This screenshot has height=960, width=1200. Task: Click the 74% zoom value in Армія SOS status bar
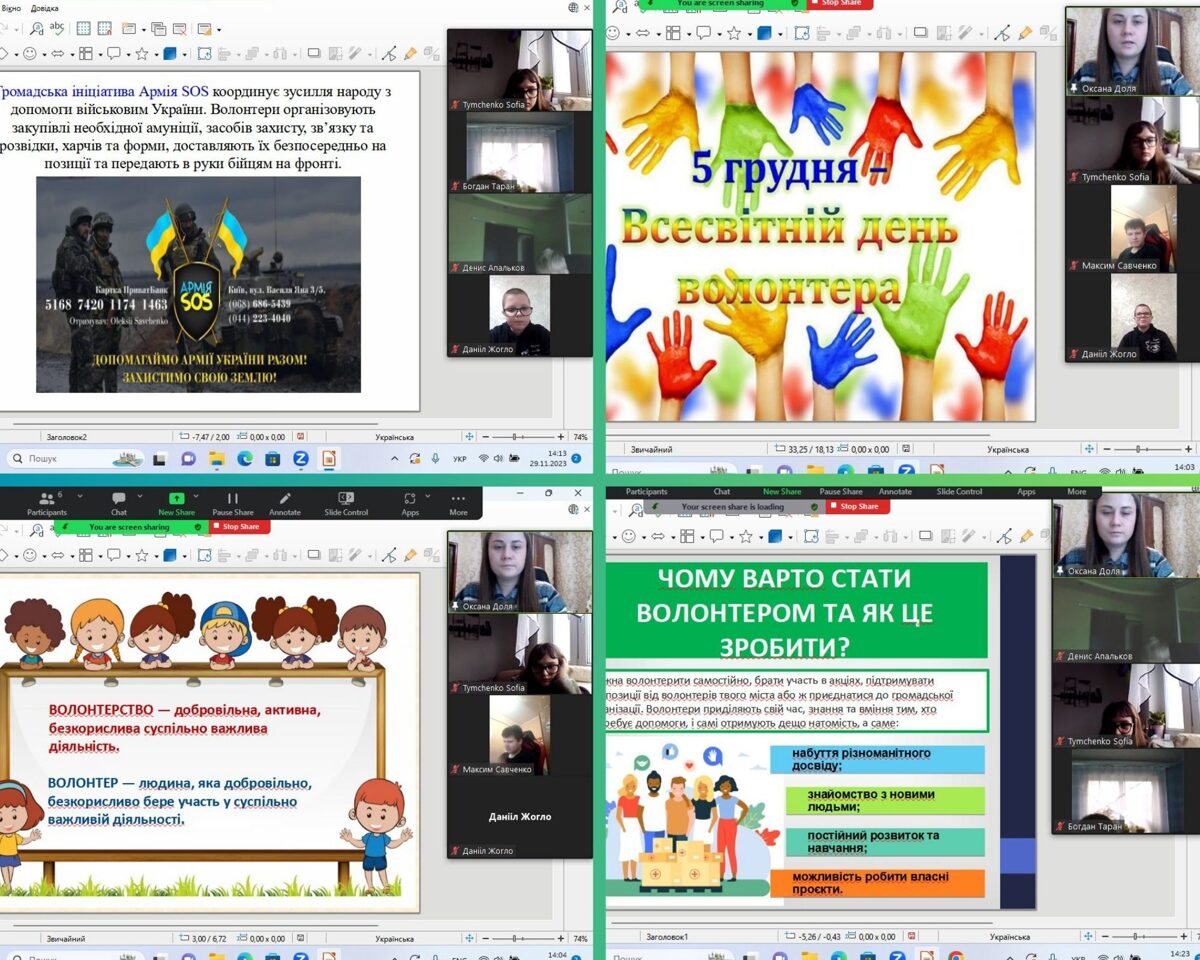pyautogui.click(x=580, y=437)
